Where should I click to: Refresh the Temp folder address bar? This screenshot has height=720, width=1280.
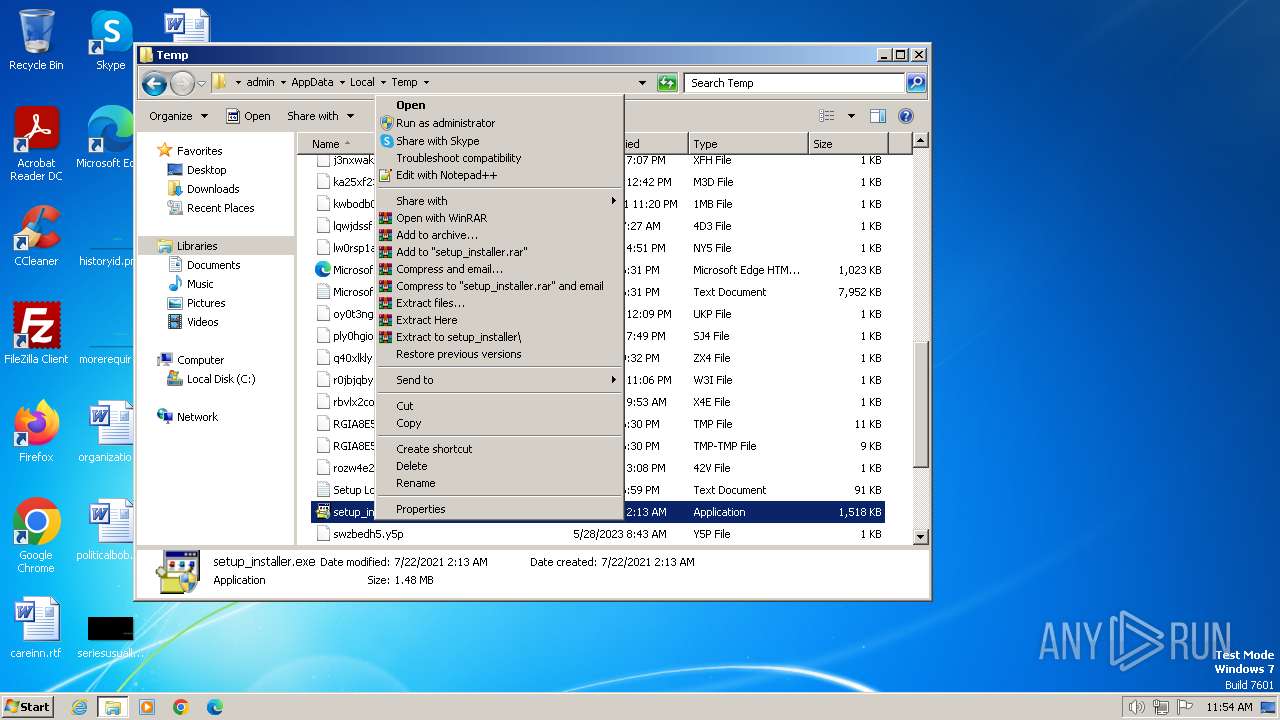point(667,83)
